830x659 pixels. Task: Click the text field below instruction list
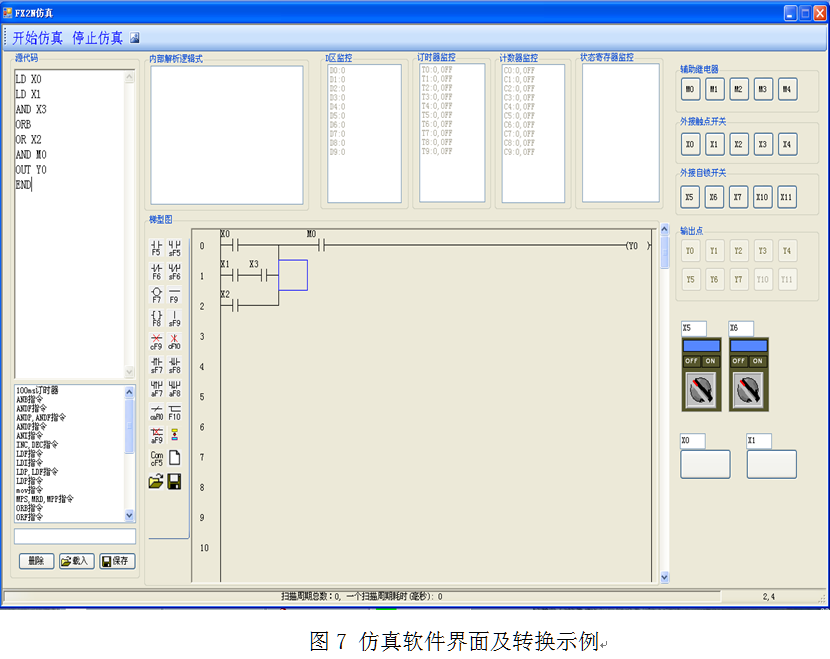(x=75, y=536)
